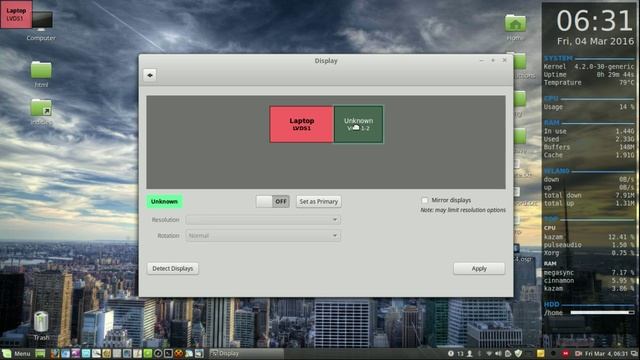Image resolution: width=640 pixels, height=360 pixels.
Task: Click the Kazam recording camera tray icon
Action: 578,353
